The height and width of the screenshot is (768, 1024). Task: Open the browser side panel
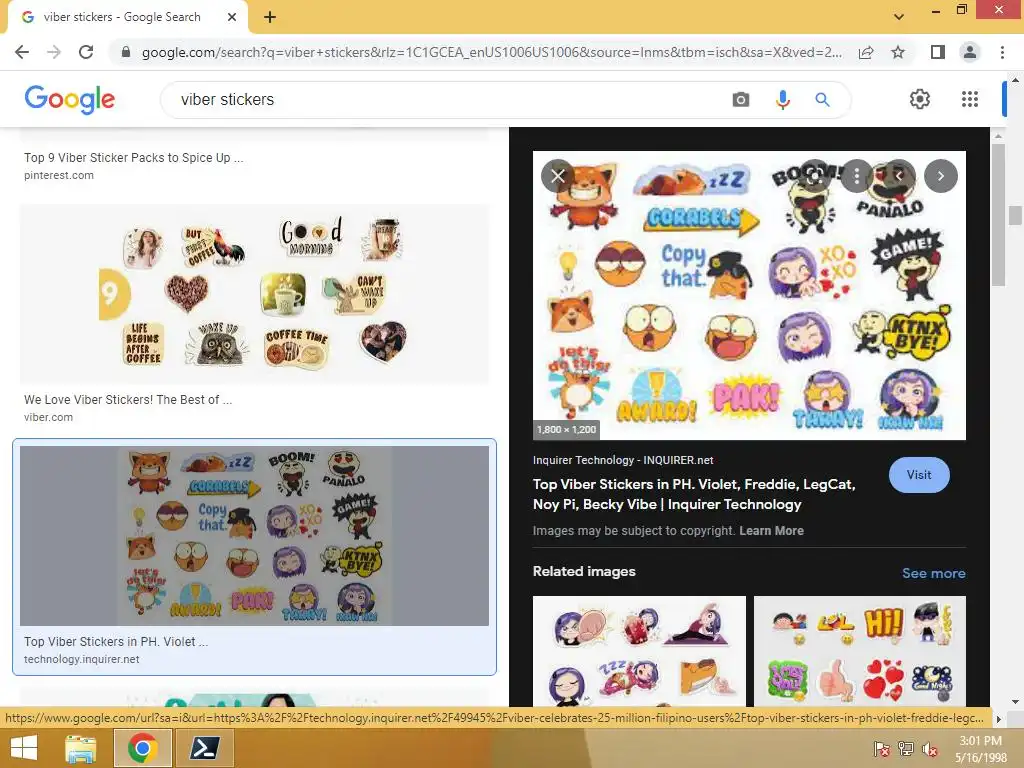pos(937,52)
